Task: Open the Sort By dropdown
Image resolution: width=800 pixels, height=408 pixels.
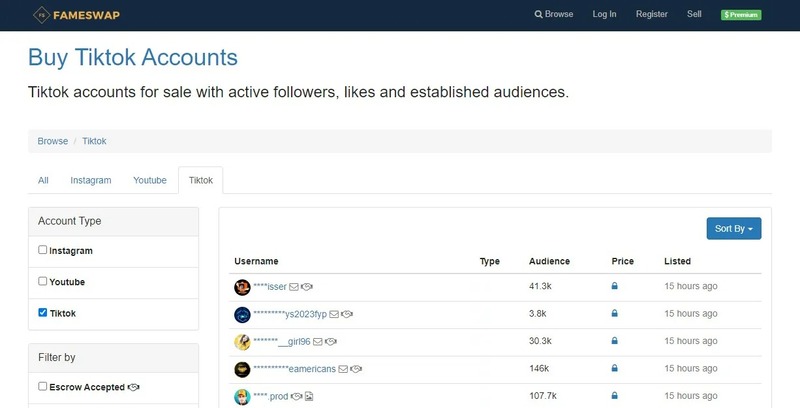Action: point(733,229)
